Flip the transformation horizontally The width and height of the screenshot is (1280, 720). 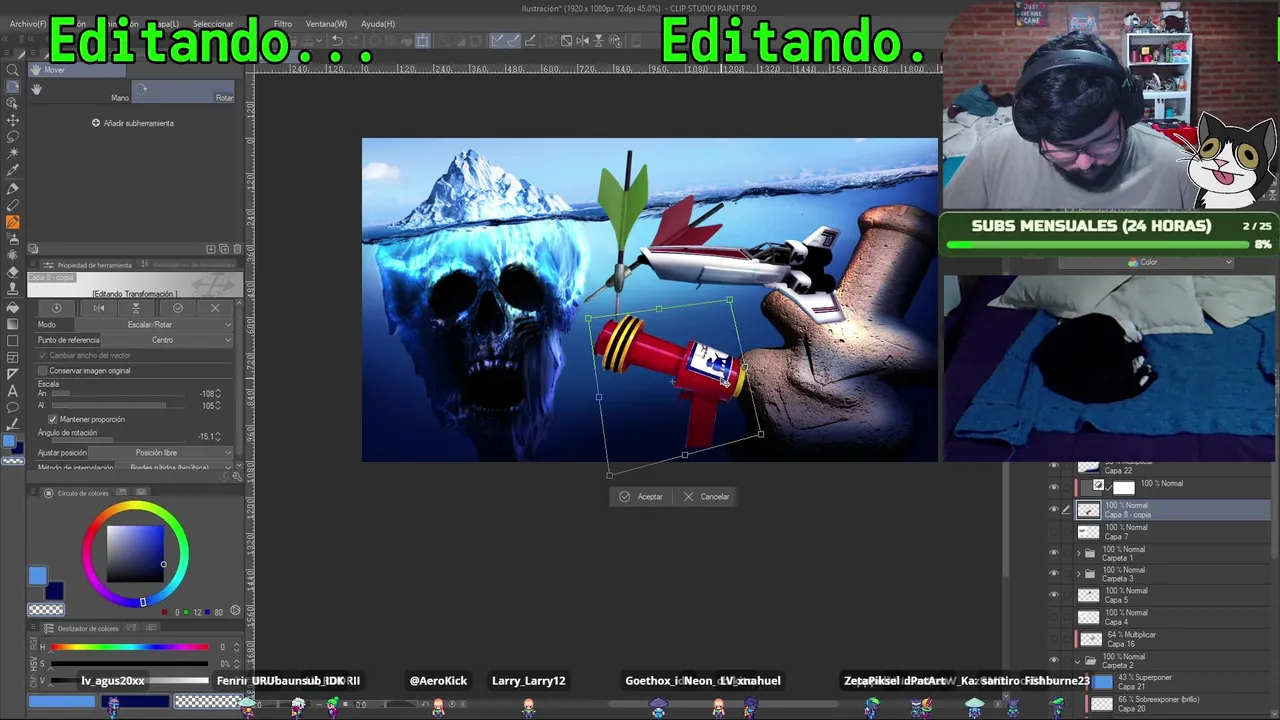point(98,308)
